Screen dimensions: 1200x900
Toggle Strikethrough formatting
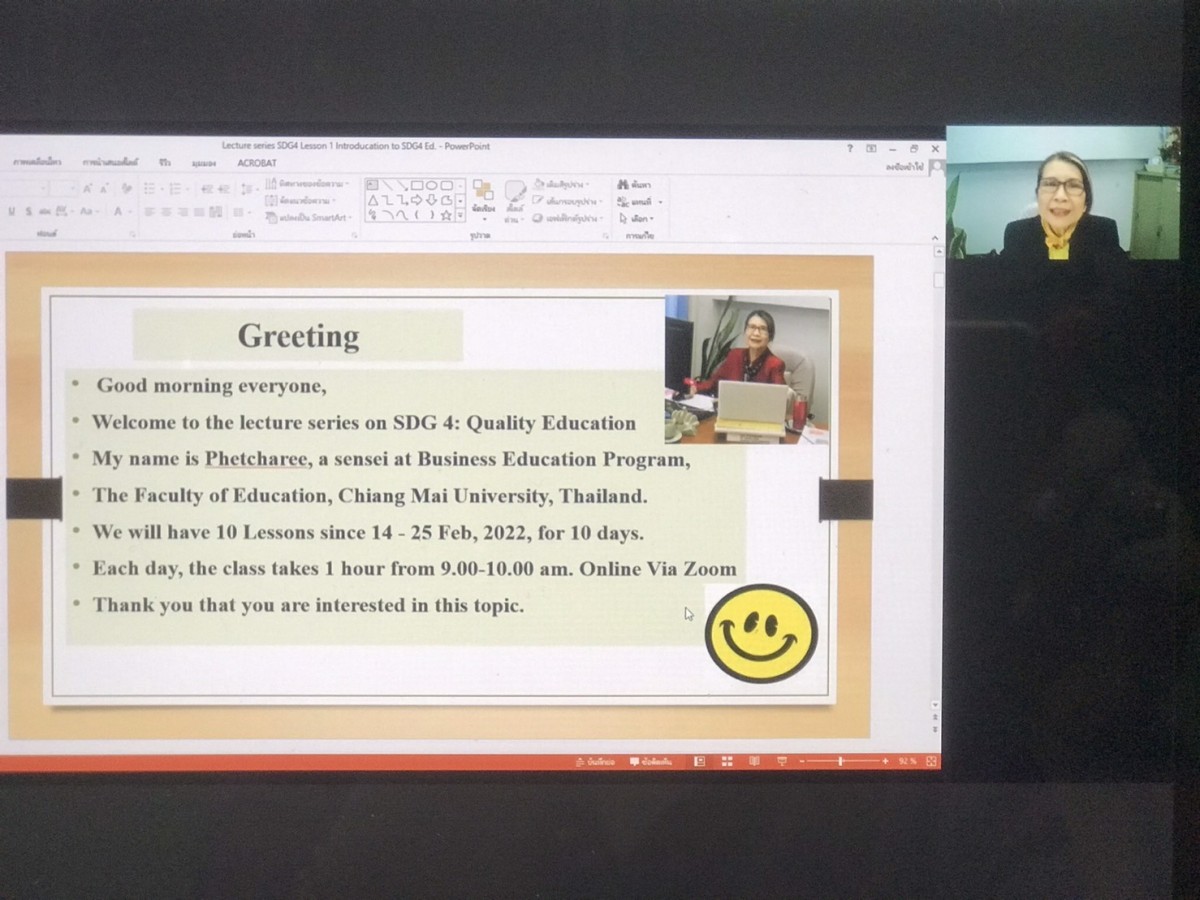[45, 211]
